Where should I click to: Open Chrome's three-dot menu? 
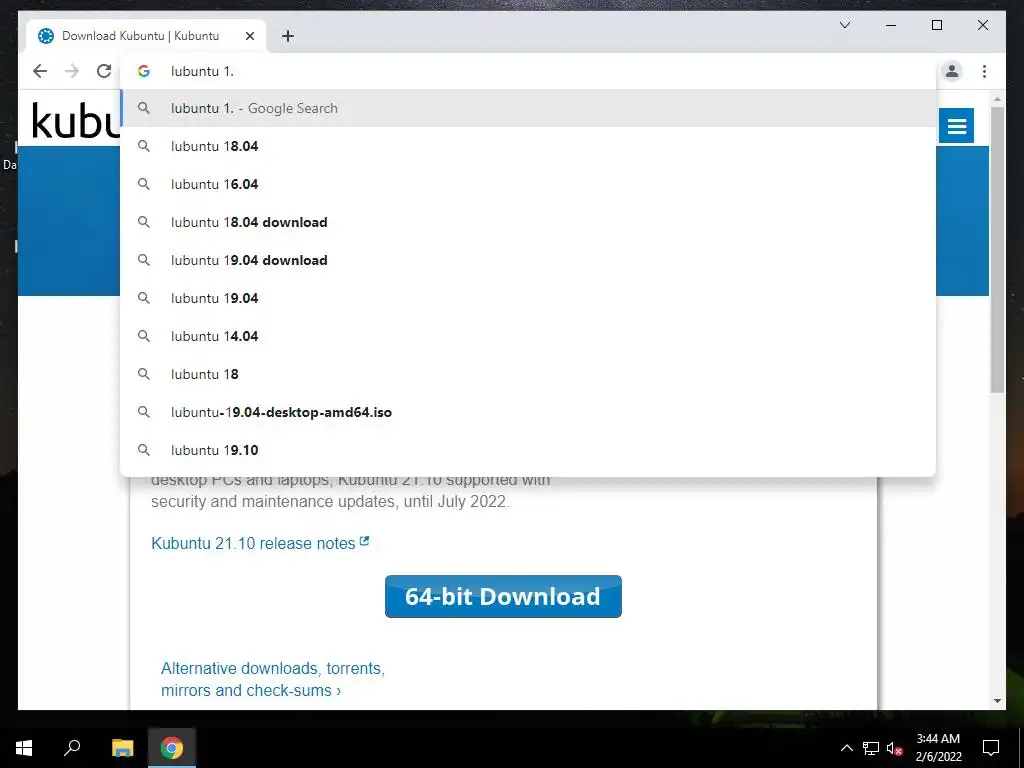tap(984, 71)
